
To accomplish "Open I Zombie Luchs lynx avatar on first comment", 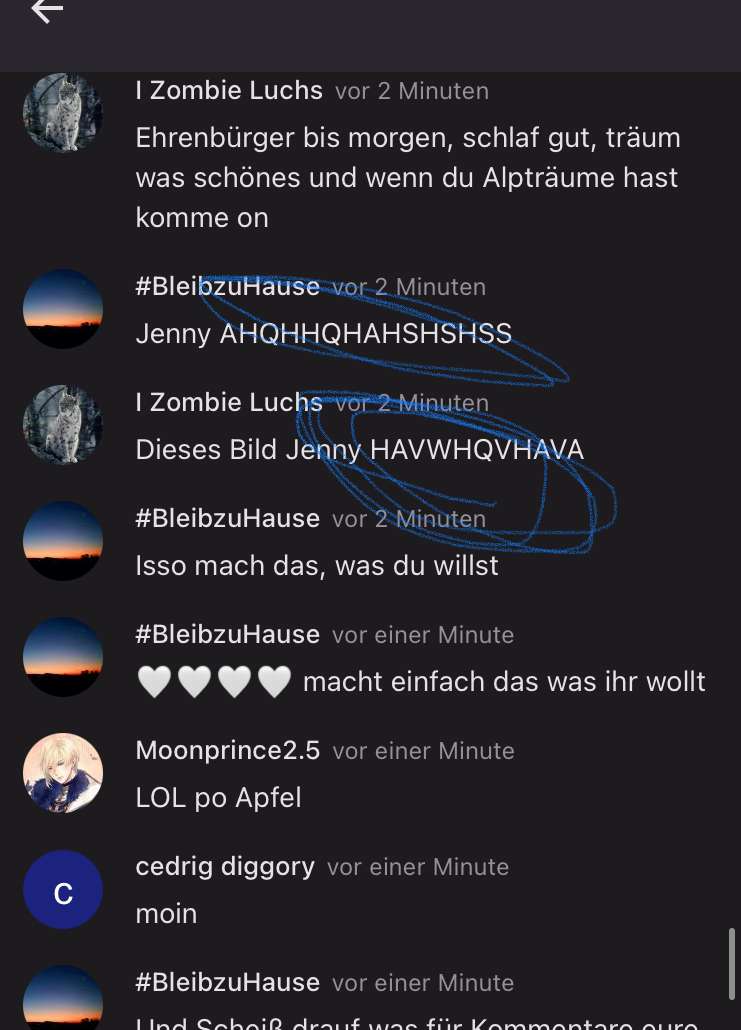I will pyautogui.click(x=63, y=113).
